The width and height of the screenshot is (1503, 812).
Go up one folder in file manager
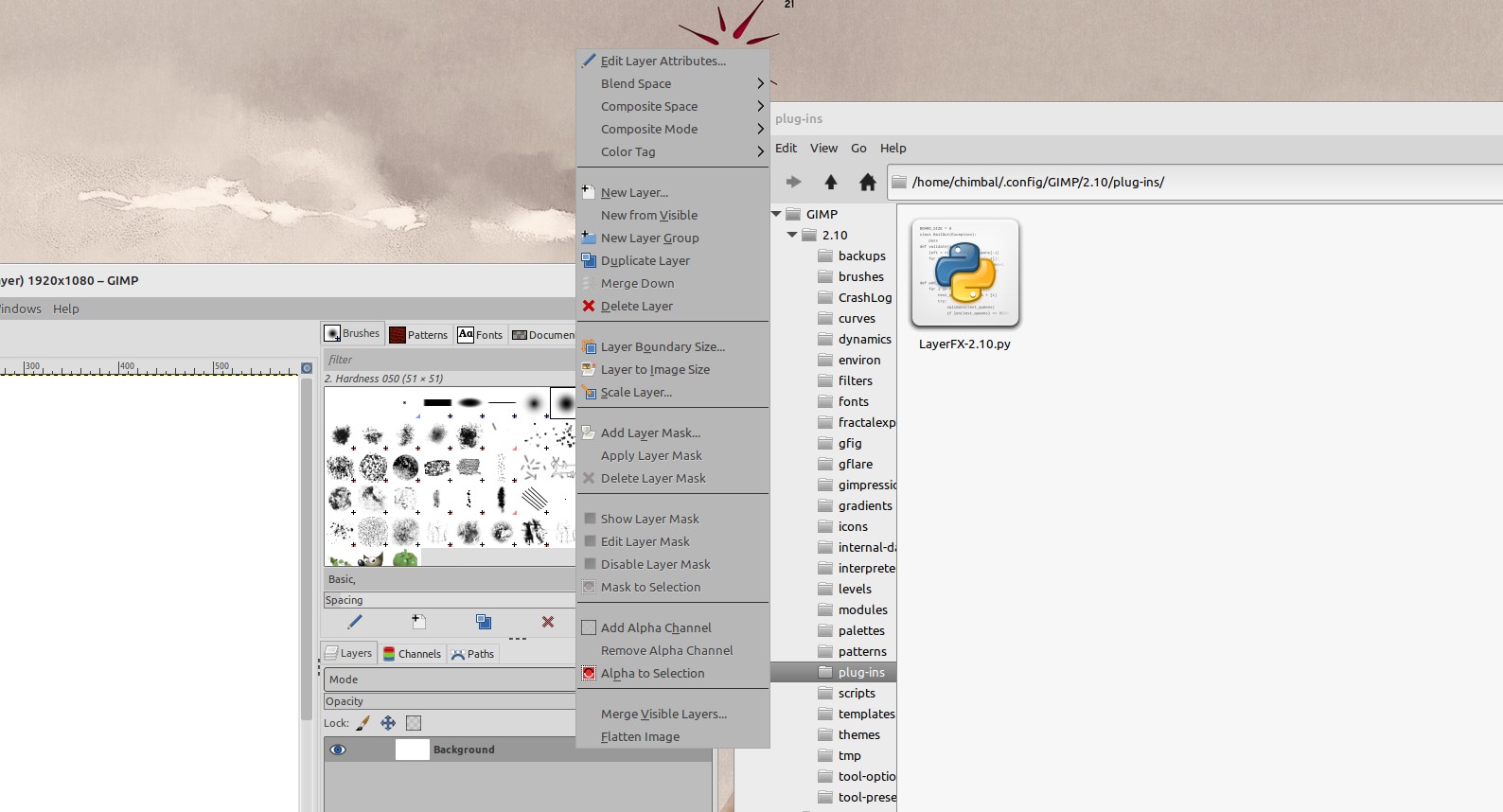831,182
